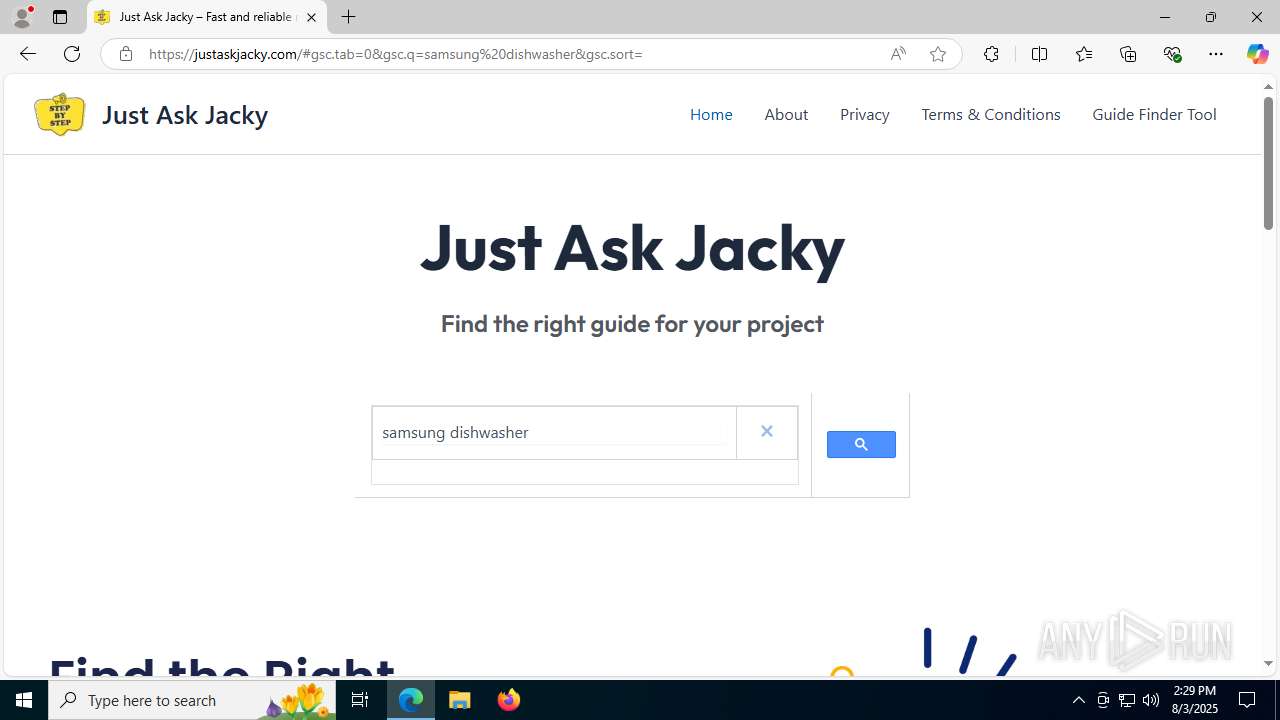The height and width of the screenshot is (720, 1280).
Task: Open Settings and more menu
Action: pyautogui.click(x=1216, y=54)
